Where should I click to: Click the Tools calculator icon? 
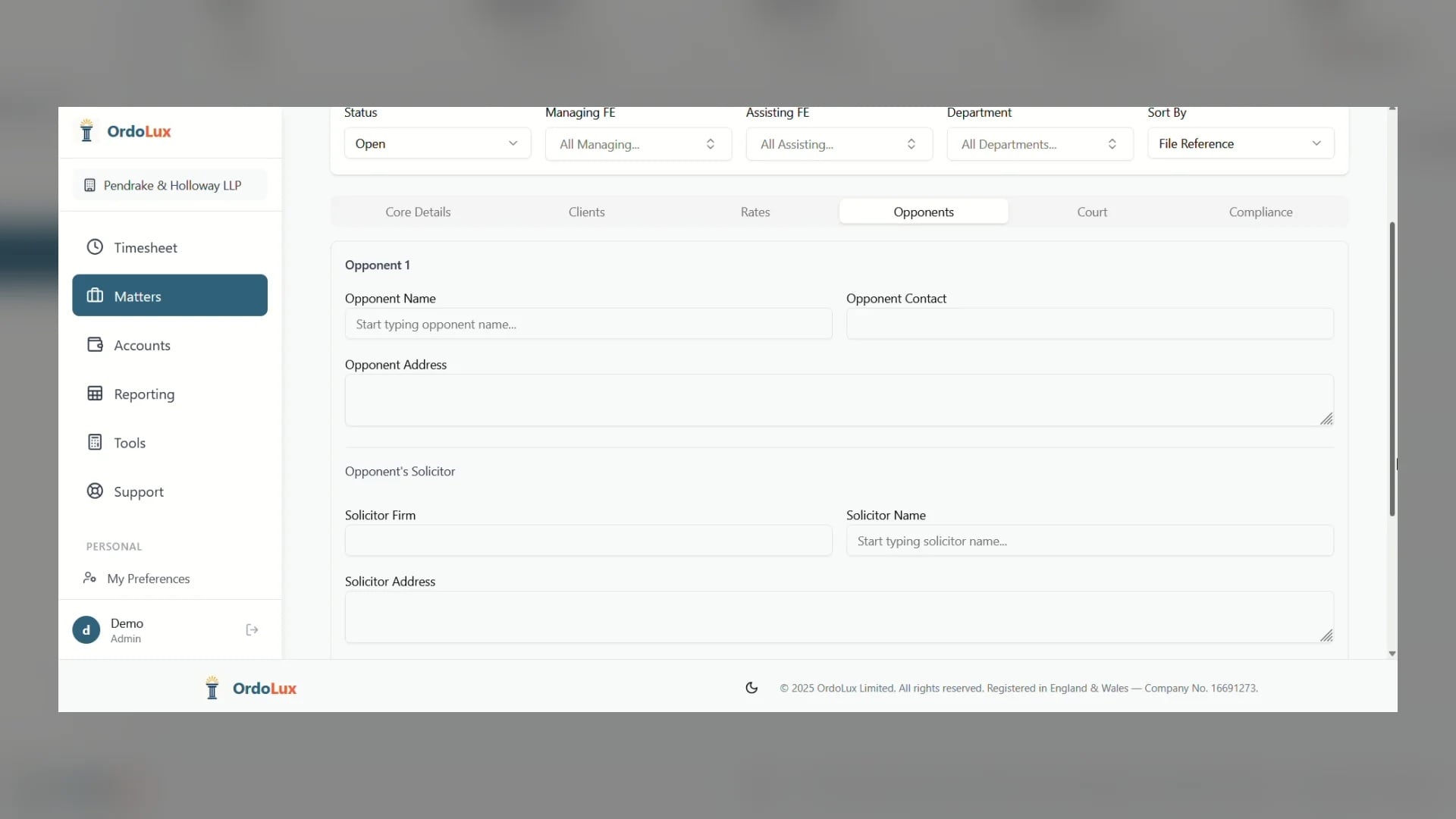tap(95, 442)
